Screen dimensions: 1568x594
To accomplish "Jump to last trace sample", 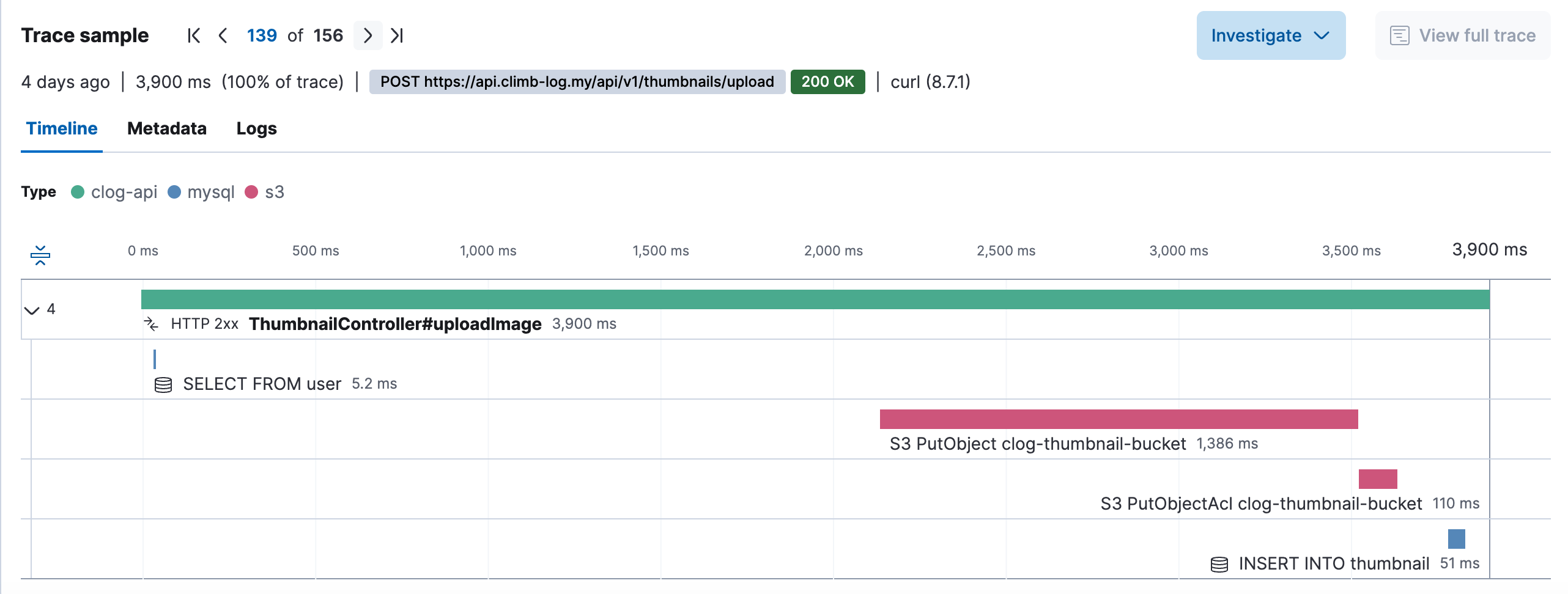I will [397, 35].
